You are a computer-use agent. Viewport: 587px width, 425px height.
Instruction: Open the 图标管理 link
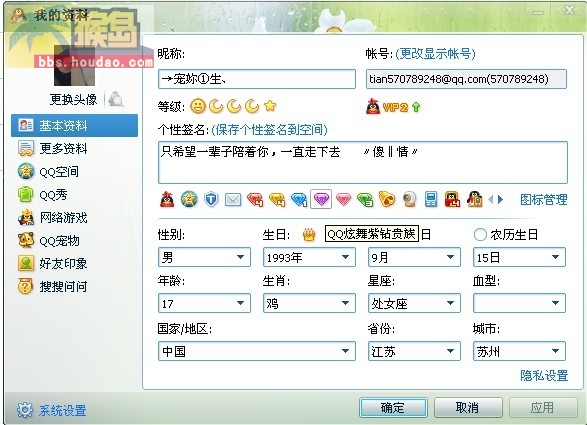[544, 200]
